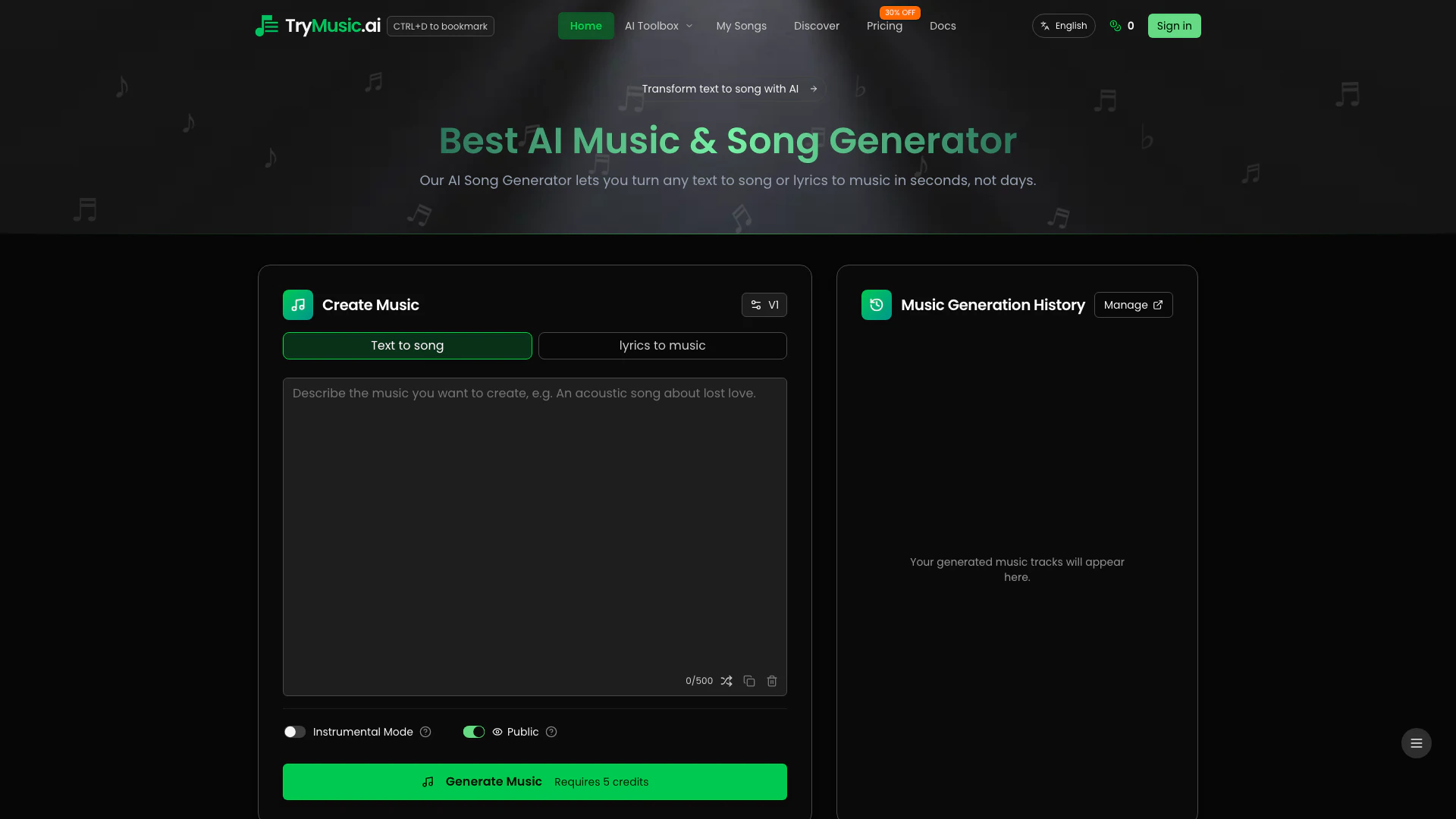Click the Instrumental Mode help icon
Viewport: 1456px width, 819px height.
(x=425, y=732)
